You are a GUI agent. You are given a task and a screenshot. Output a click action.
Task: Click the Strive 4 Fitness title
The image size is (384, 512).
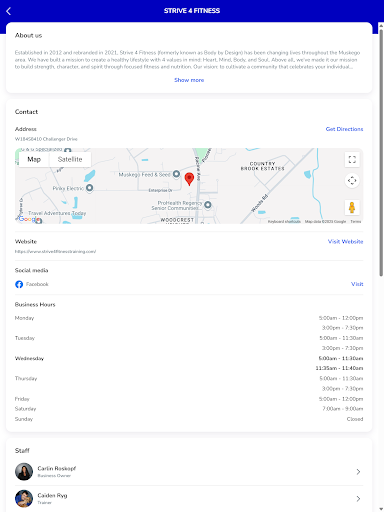[192, 11]
